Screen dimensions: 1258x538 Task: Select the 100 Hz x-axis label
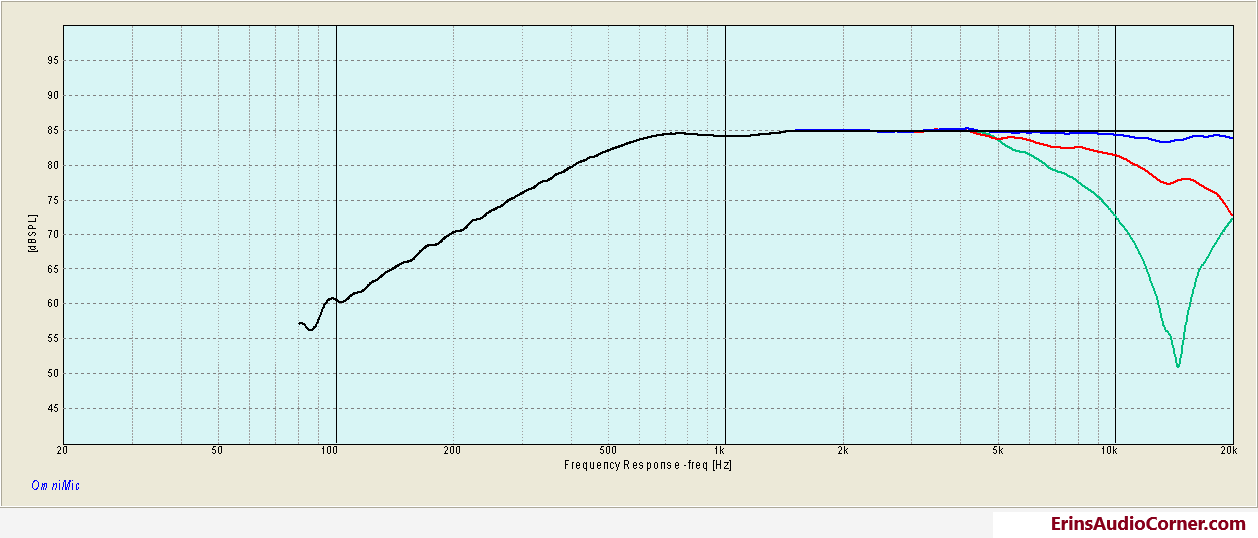tap(329, 452)
